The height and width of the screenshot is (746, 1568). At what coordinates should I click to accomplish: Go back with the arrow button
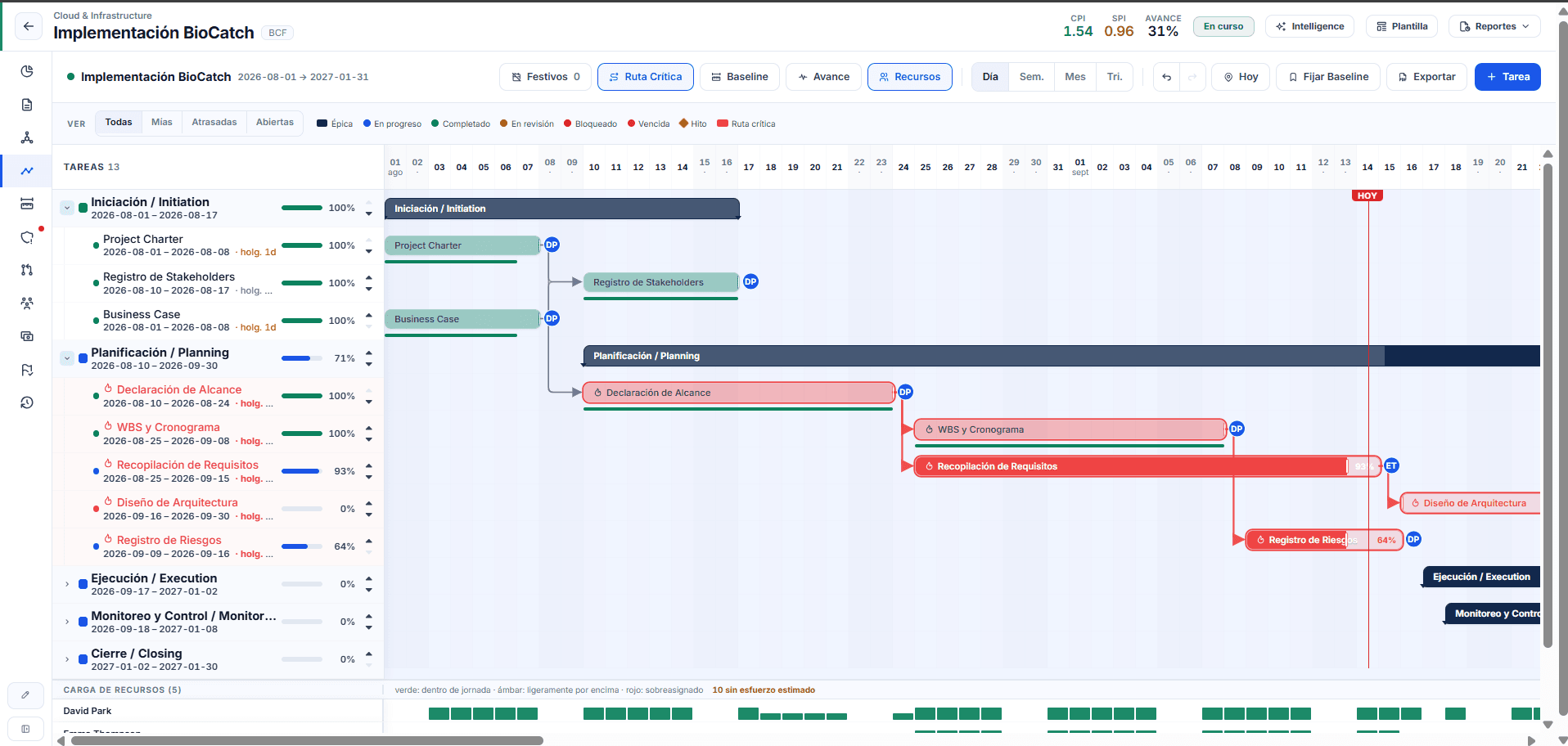click(x=29, y=26)
